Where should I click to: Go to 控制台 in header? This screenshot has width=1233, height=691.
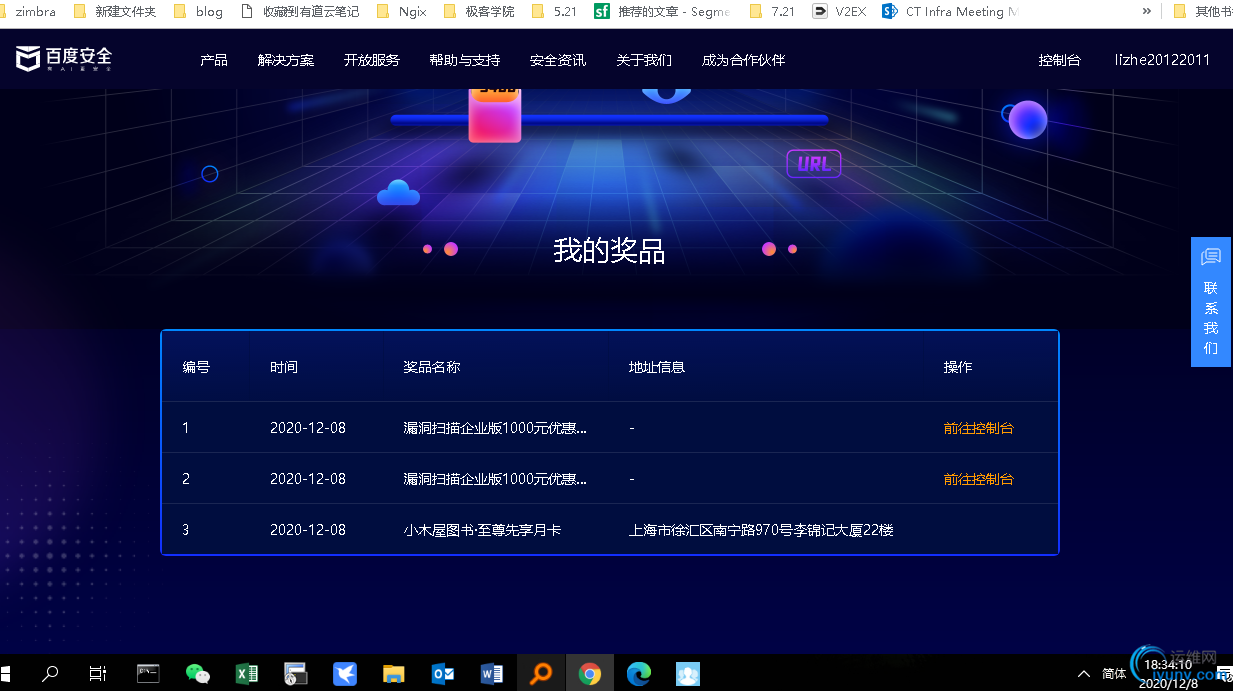pyautogui.click(x=1060, y=60)
